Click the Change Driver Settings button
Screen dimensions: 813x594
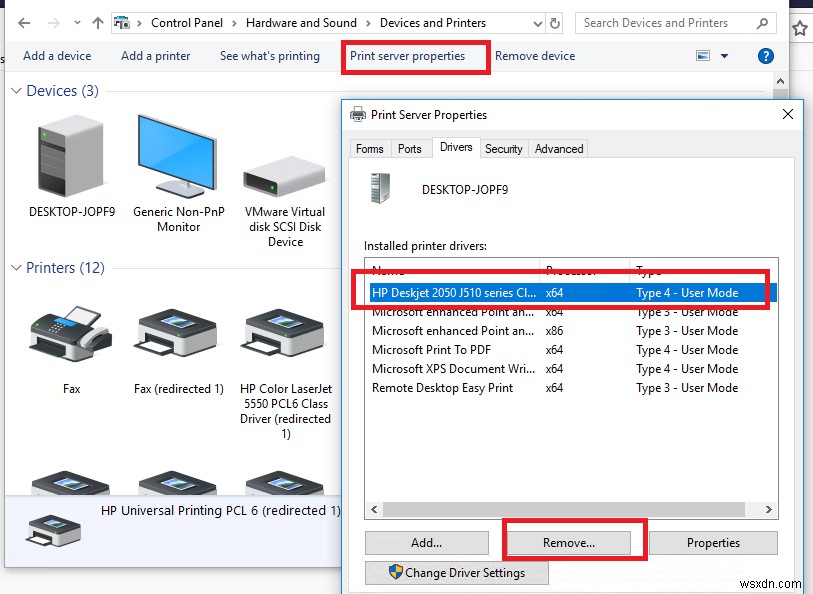click(x=457, y=572)
